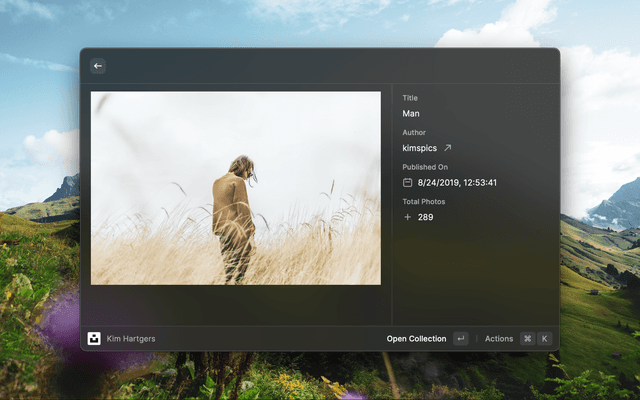
Task: Click the calendar icon next to the date
Action: point(408,183)
